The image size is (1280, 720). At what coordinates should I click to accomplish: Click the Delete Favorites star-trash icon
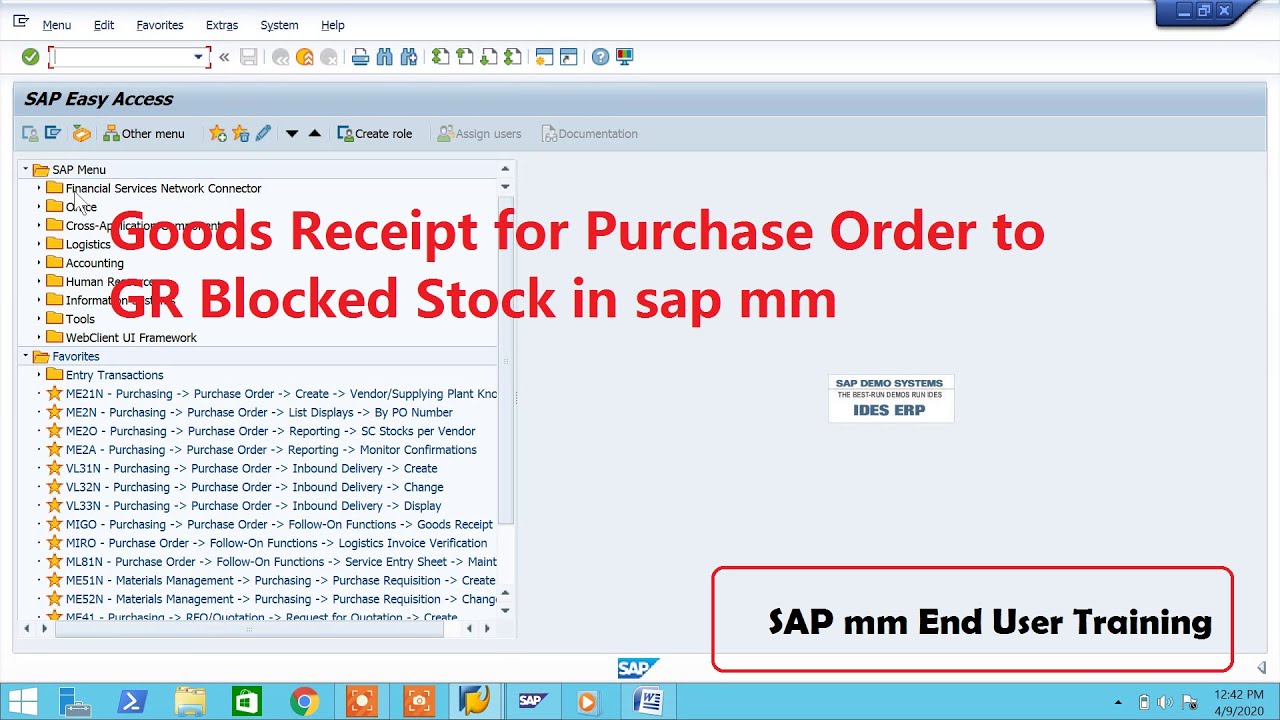[x=240, y=133]
